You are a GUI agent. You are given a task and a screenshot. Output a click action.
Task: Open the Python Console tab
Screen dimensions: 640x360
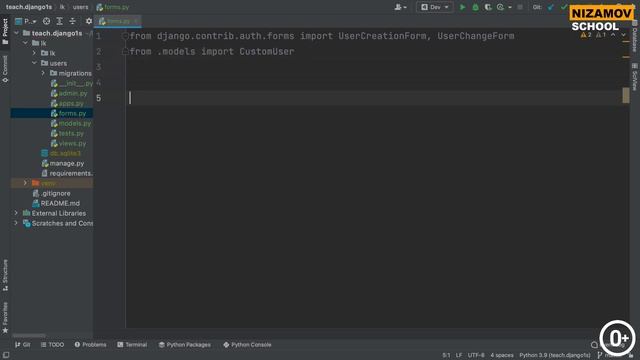(x=247, y=345)
